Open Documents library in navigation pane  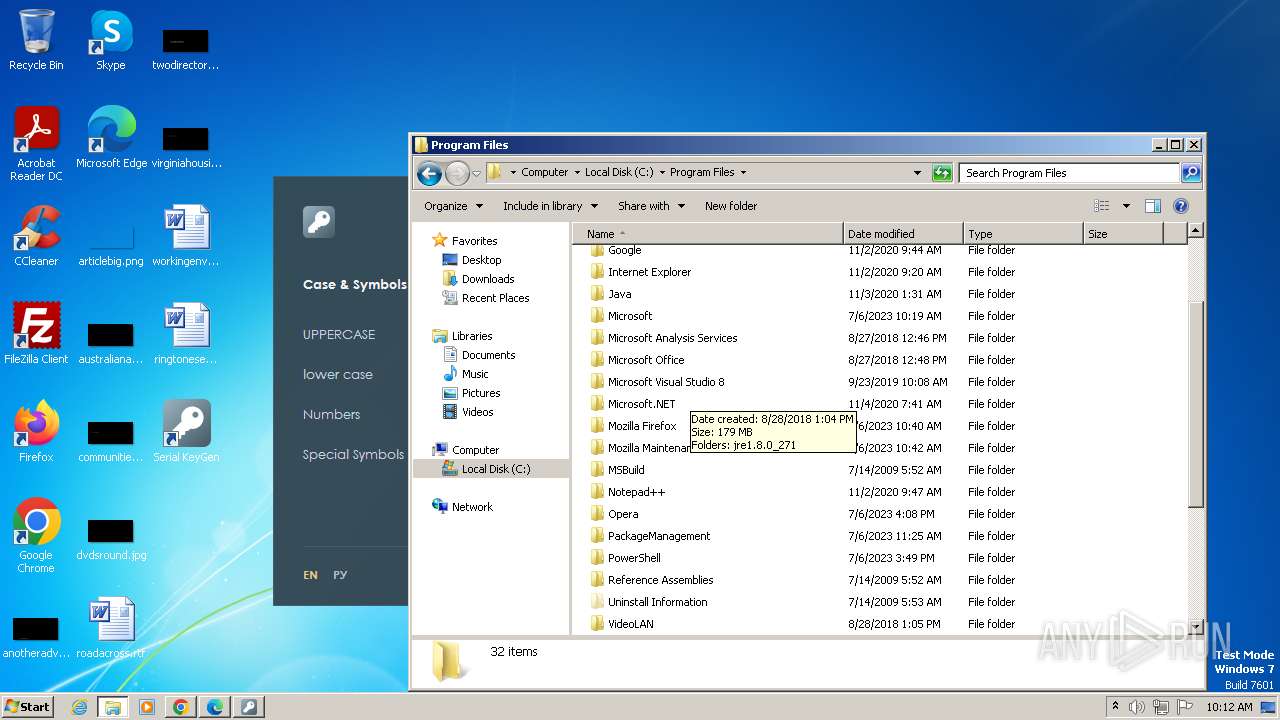[488, 355]
